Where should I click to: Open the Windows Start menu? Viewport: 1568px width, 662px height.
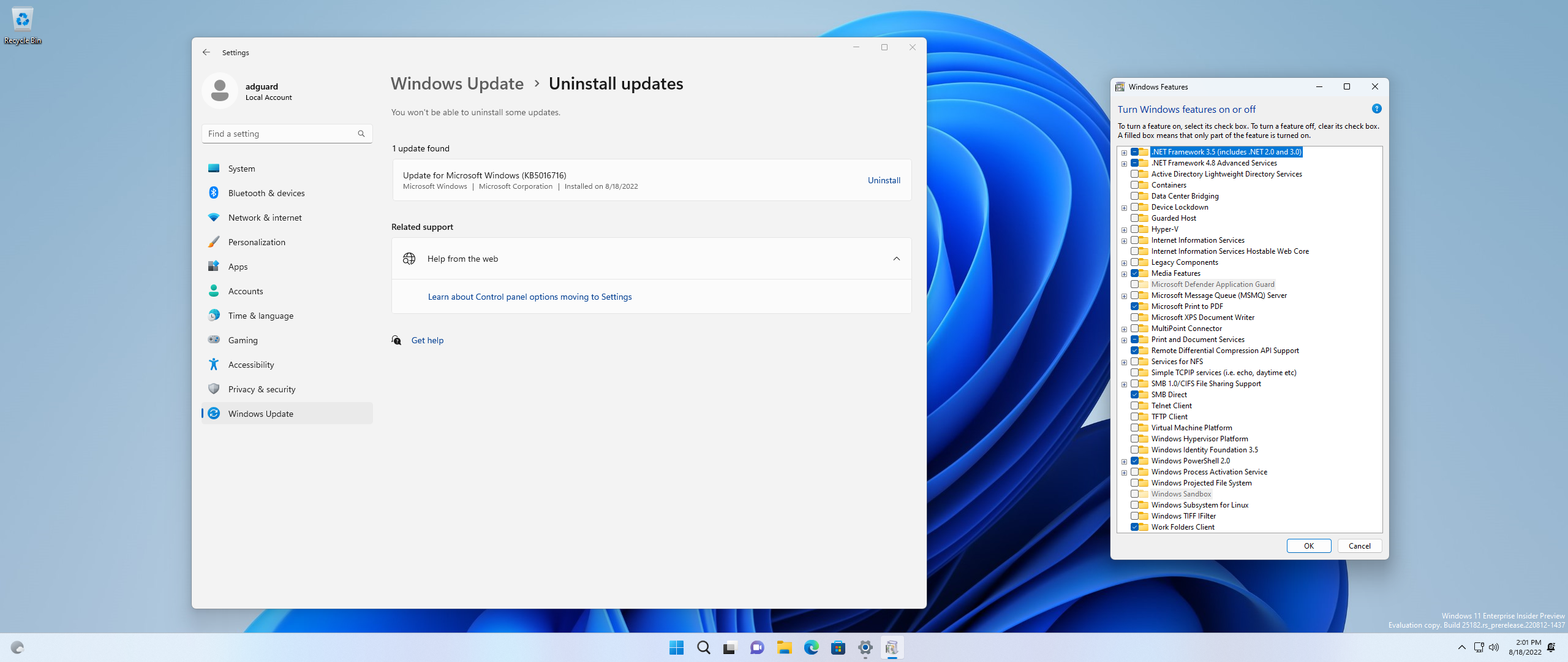coord(676,648)
